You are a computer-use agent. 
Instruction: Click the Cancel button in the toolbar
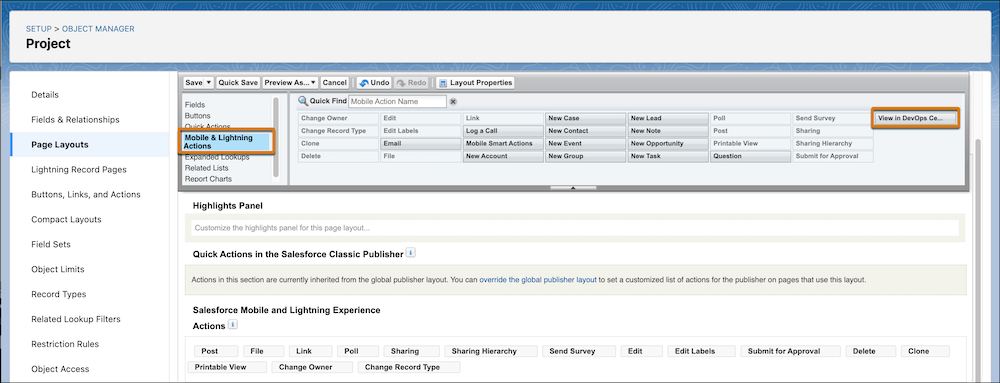[x=334, y=83]
